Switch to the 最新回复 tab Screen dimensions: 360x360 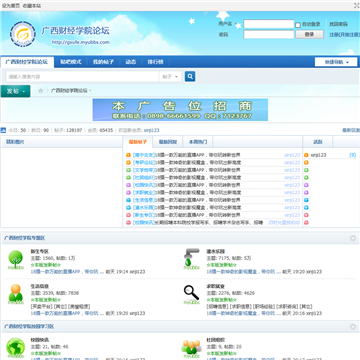[x=168, y=142]
